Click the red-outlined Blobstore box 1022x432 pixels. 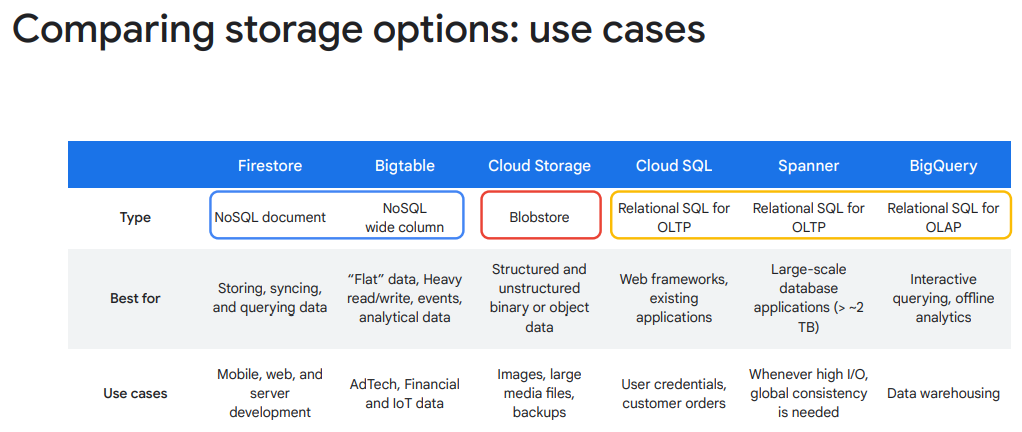click(540, 215)
